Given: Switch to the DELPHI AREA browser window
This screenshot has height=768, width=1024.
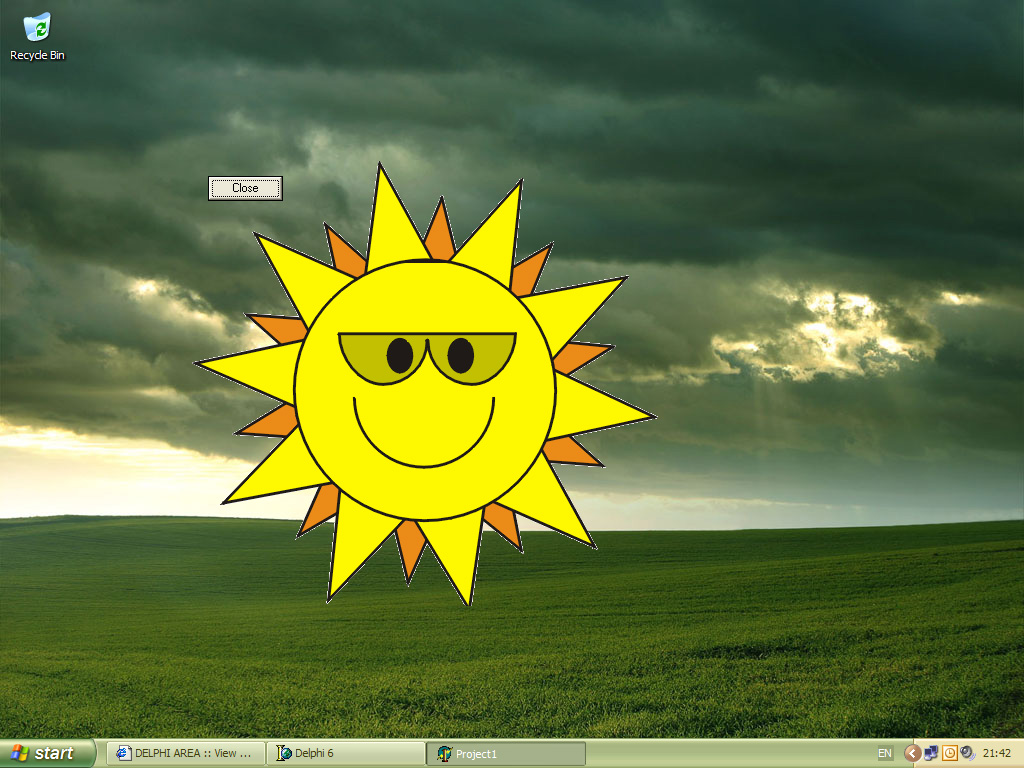Looking at the screenshot, I should tap(185, 753).
